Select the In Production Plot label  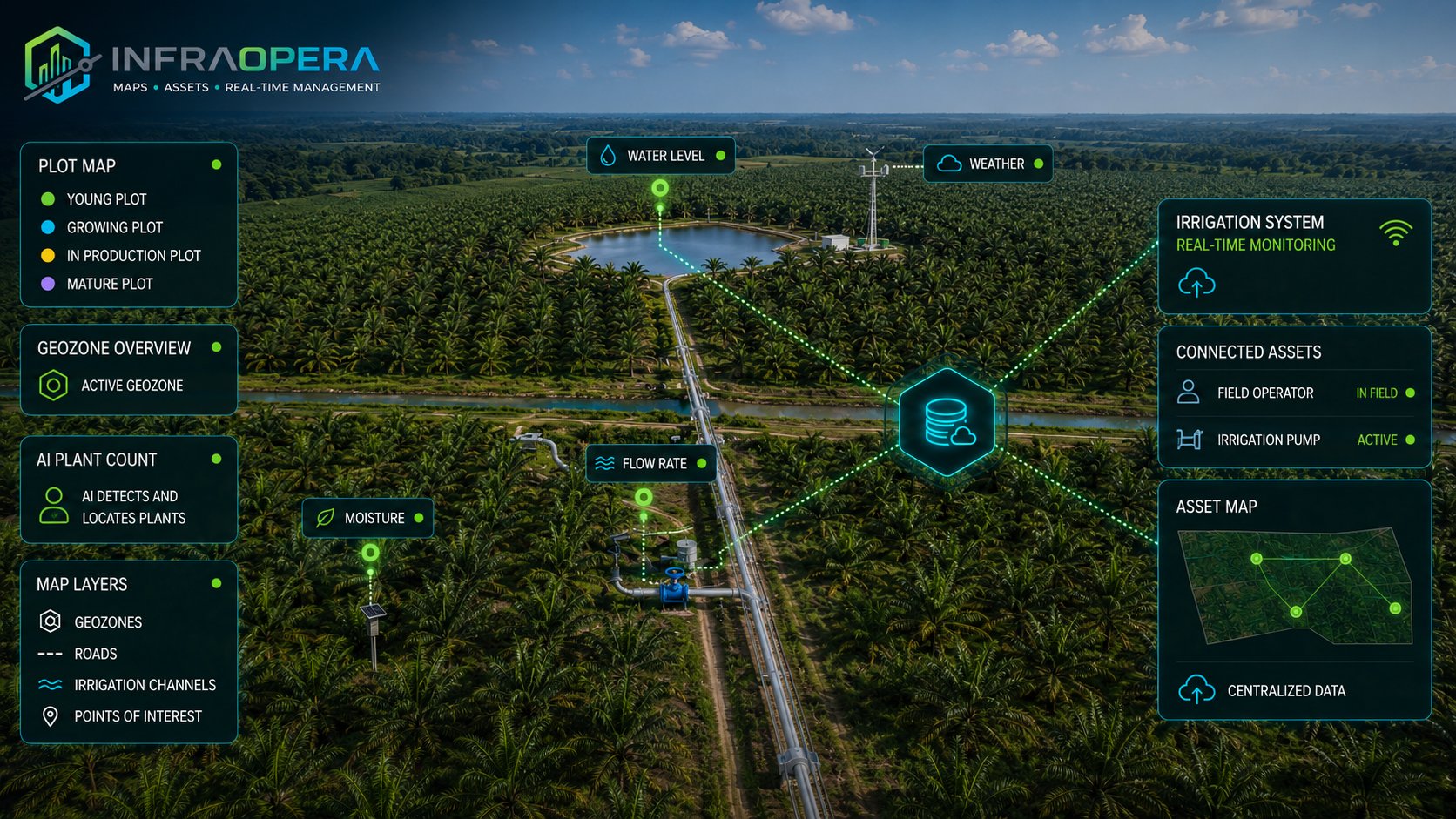[134, 256]
